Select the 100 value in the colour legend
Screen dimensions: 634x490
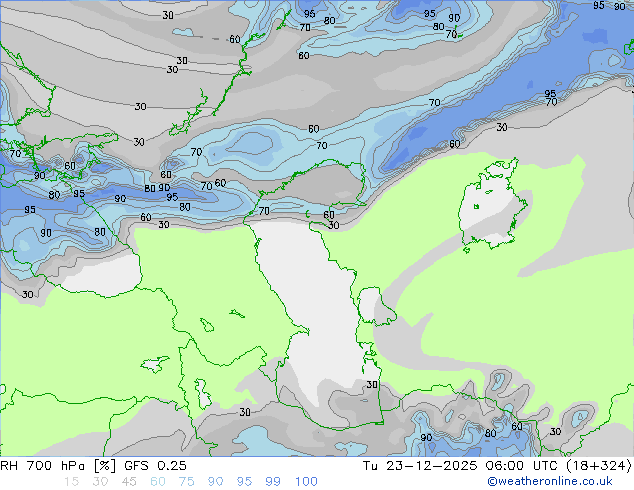pos(306,482)
